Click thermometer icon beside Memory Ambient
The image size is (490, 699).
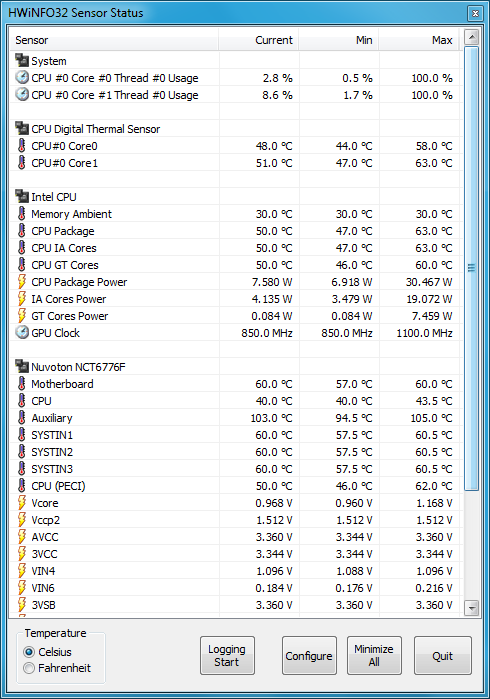coord(21,214)
